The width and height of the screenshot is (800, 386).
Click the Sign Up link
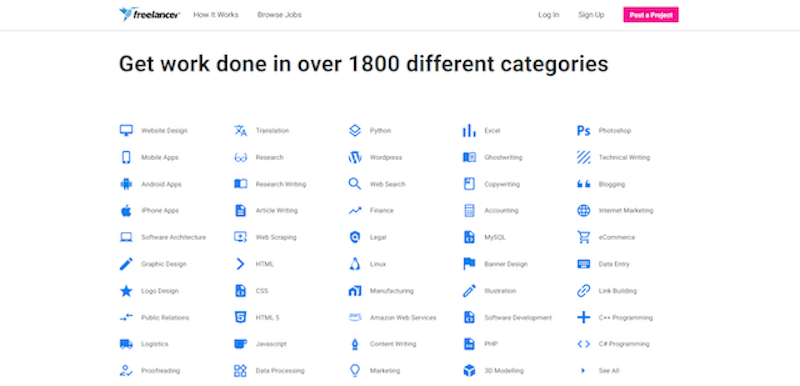tap(591, 15)
